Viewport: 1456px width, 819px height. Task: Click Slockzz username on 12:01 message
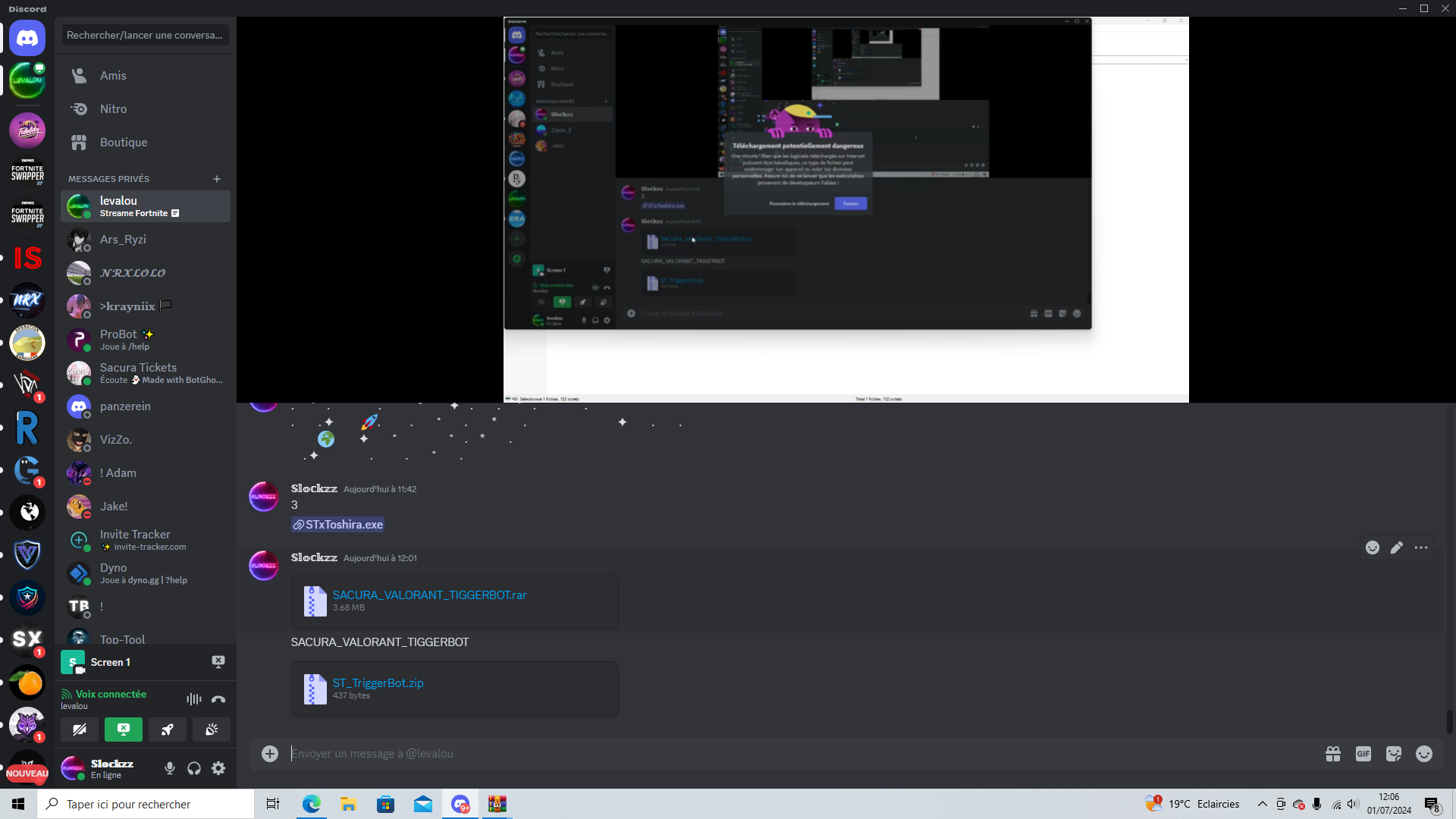pyautogui.click(x=314, y=557)
